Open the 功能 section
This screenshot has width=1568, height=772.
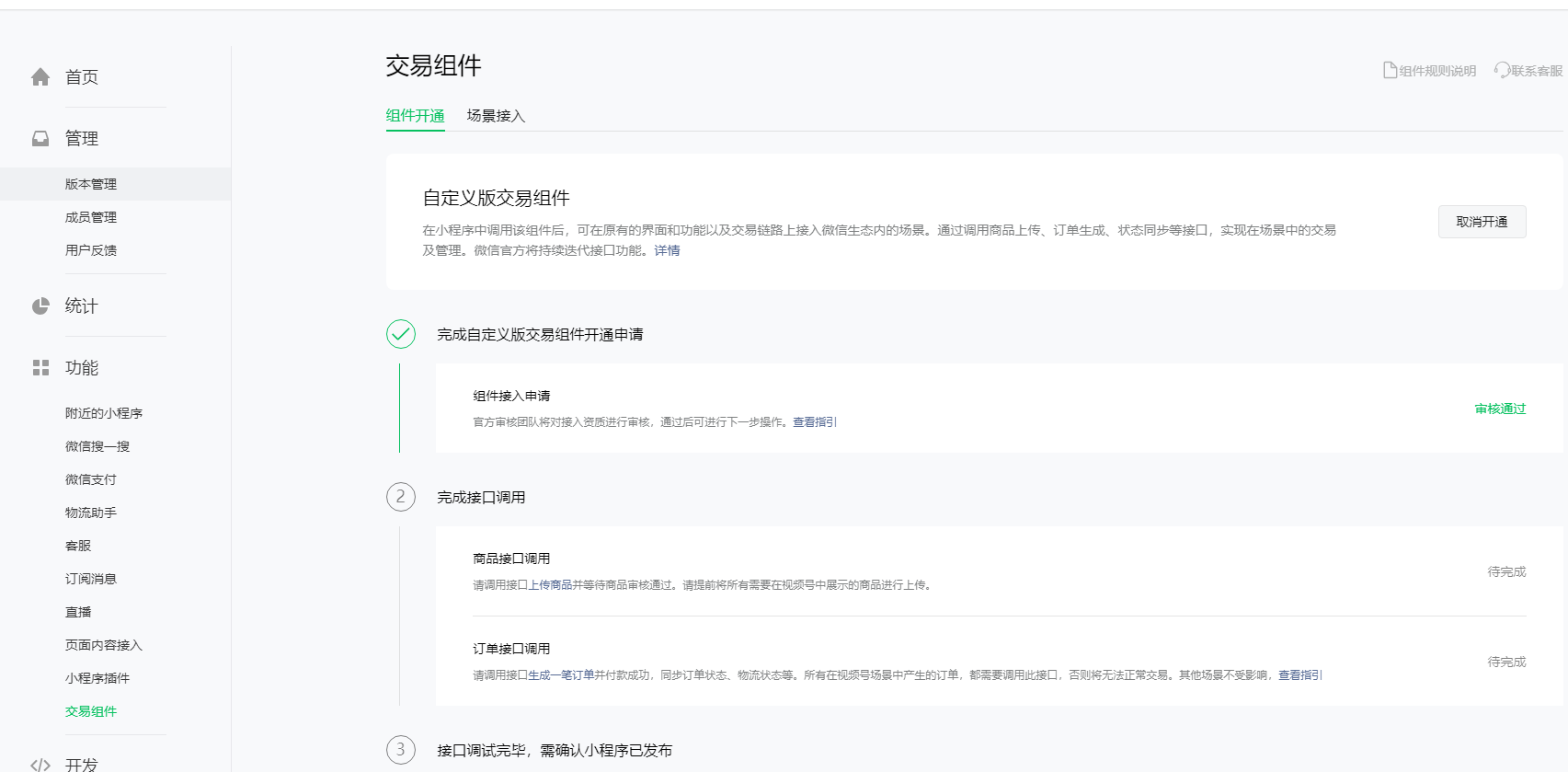coord(82,368)
